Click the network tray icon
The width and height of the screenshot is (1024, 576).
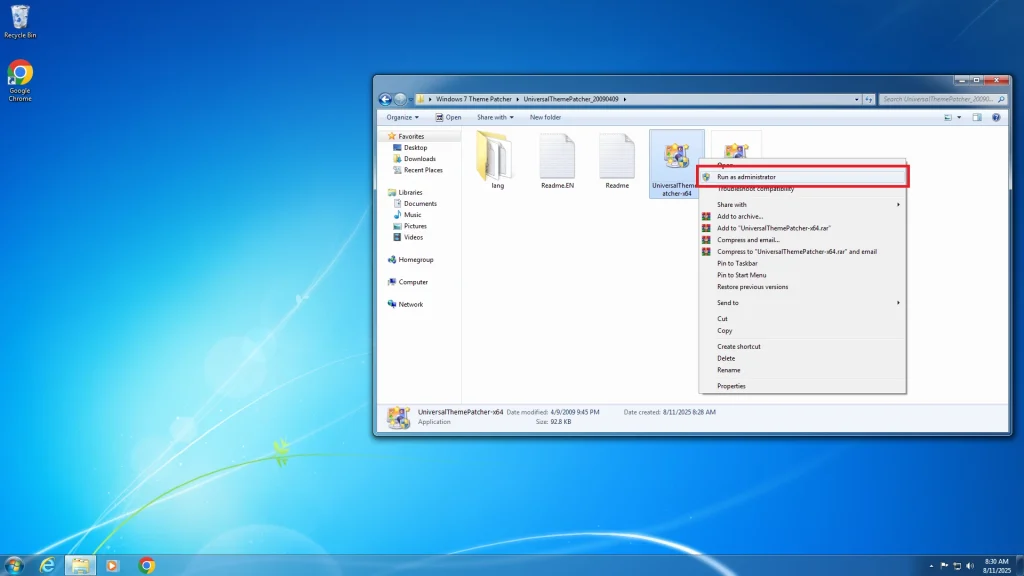point(957,566)
